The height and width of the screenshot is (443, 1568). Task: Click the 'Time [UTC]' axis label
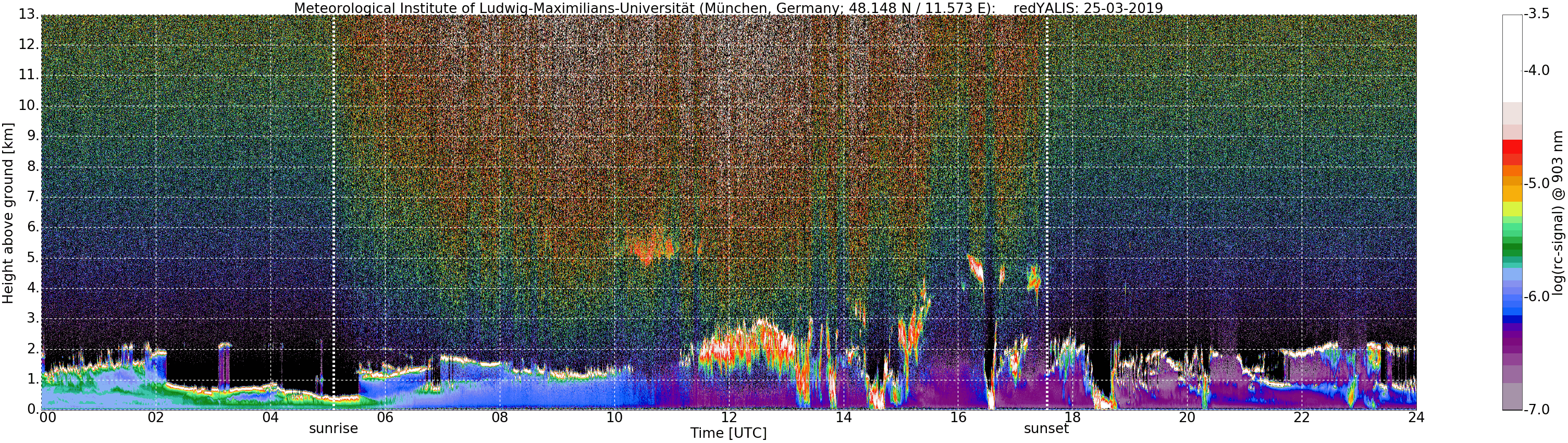coord(728,433)
